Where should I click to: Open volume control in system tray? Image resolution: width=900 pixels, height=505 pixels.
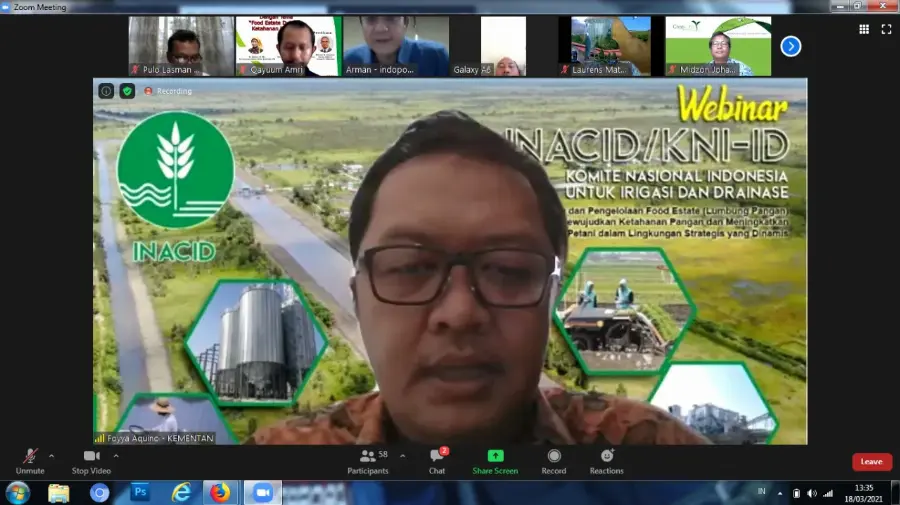(x=812, y=493)
